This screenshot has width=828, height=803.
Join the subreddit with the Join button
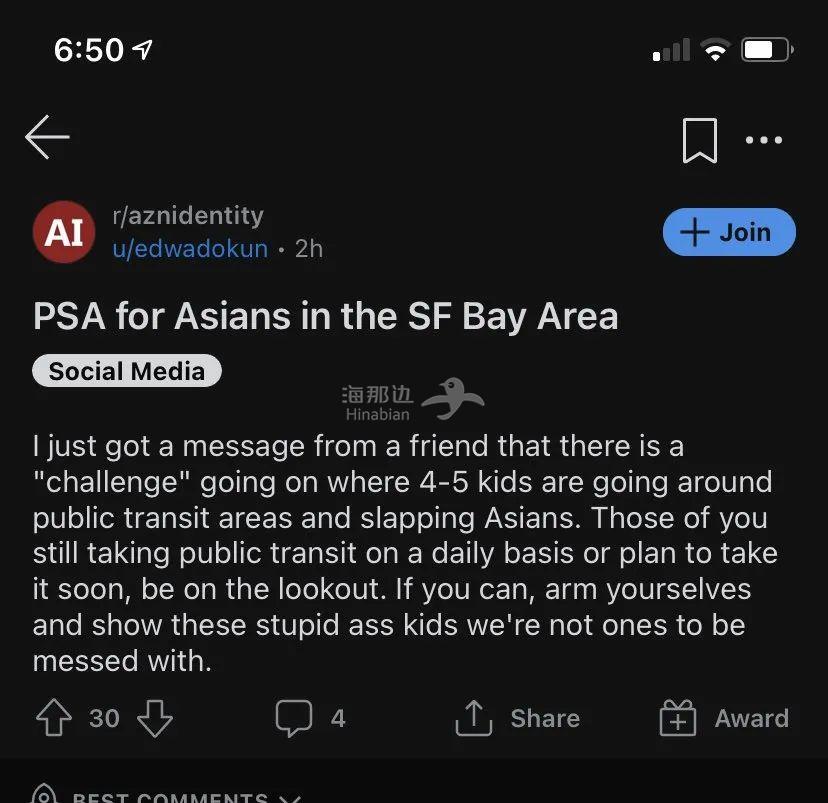[729, 232]
